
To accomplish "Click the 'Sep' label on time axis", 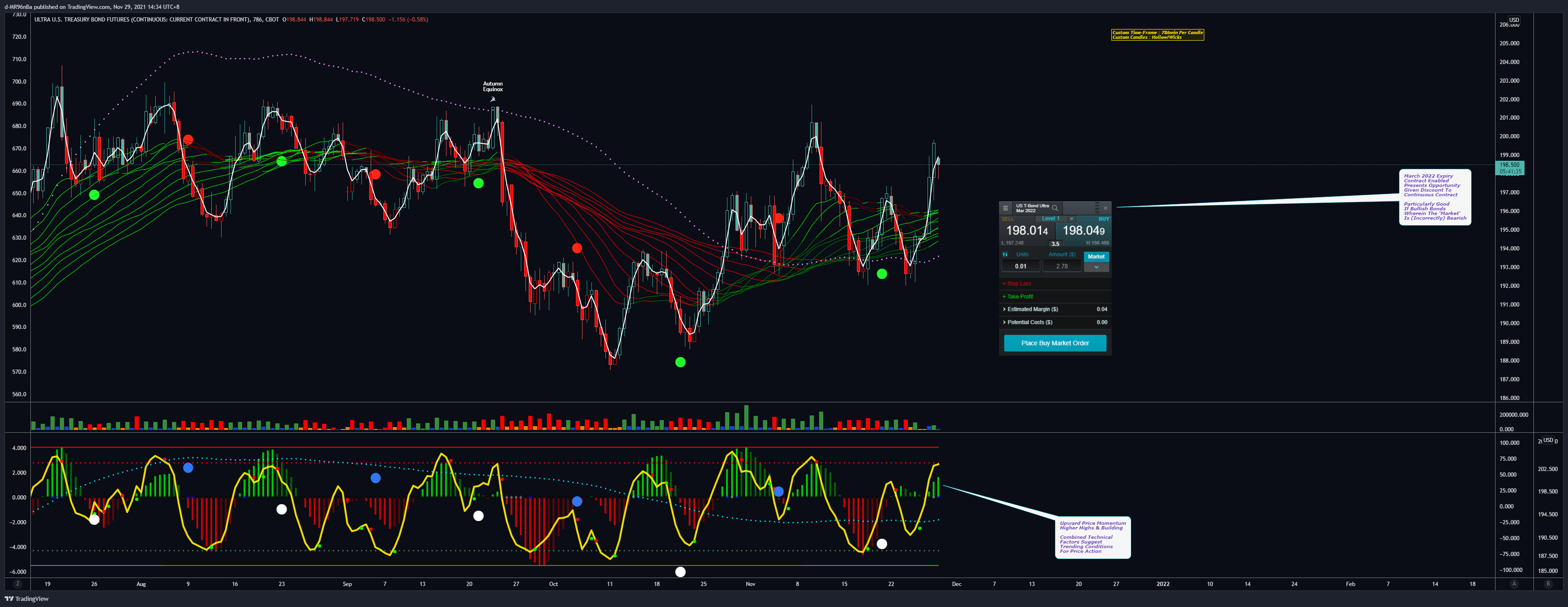I will tap(347, 585).
